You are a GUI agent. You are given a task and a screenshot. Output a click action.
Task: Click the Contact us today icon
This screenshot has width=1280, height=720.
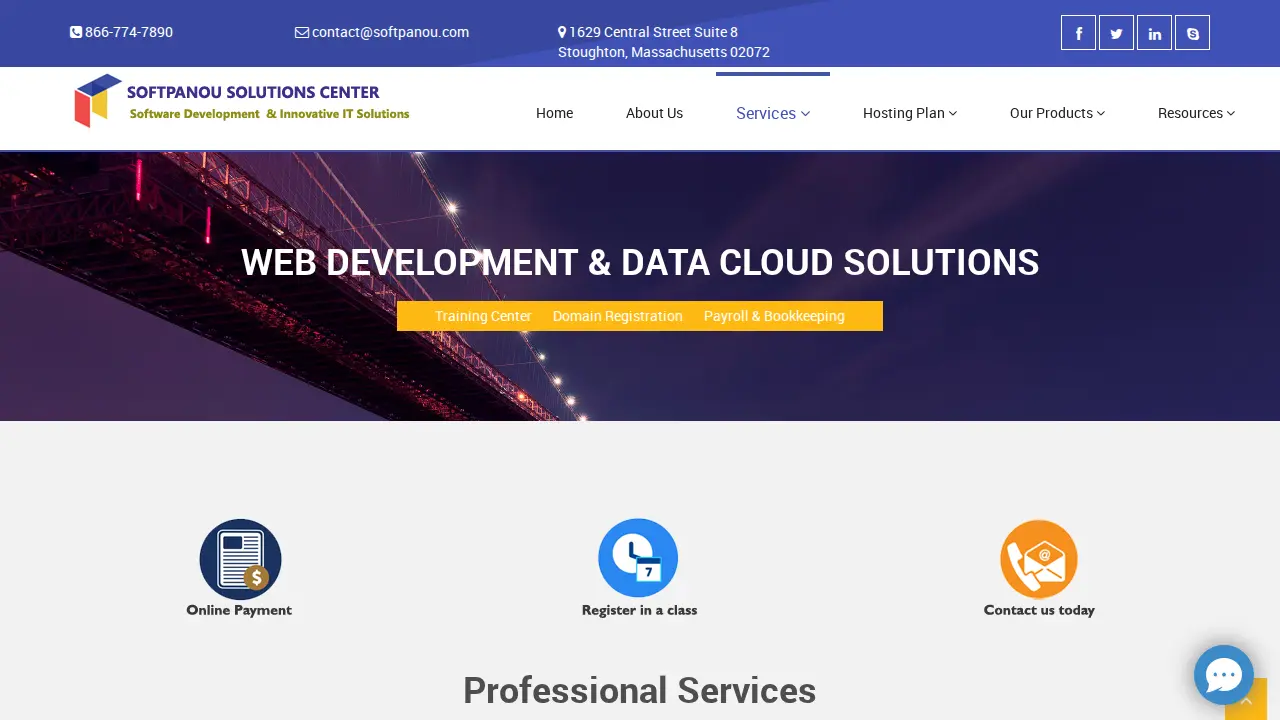click(x=1039, y=568)
